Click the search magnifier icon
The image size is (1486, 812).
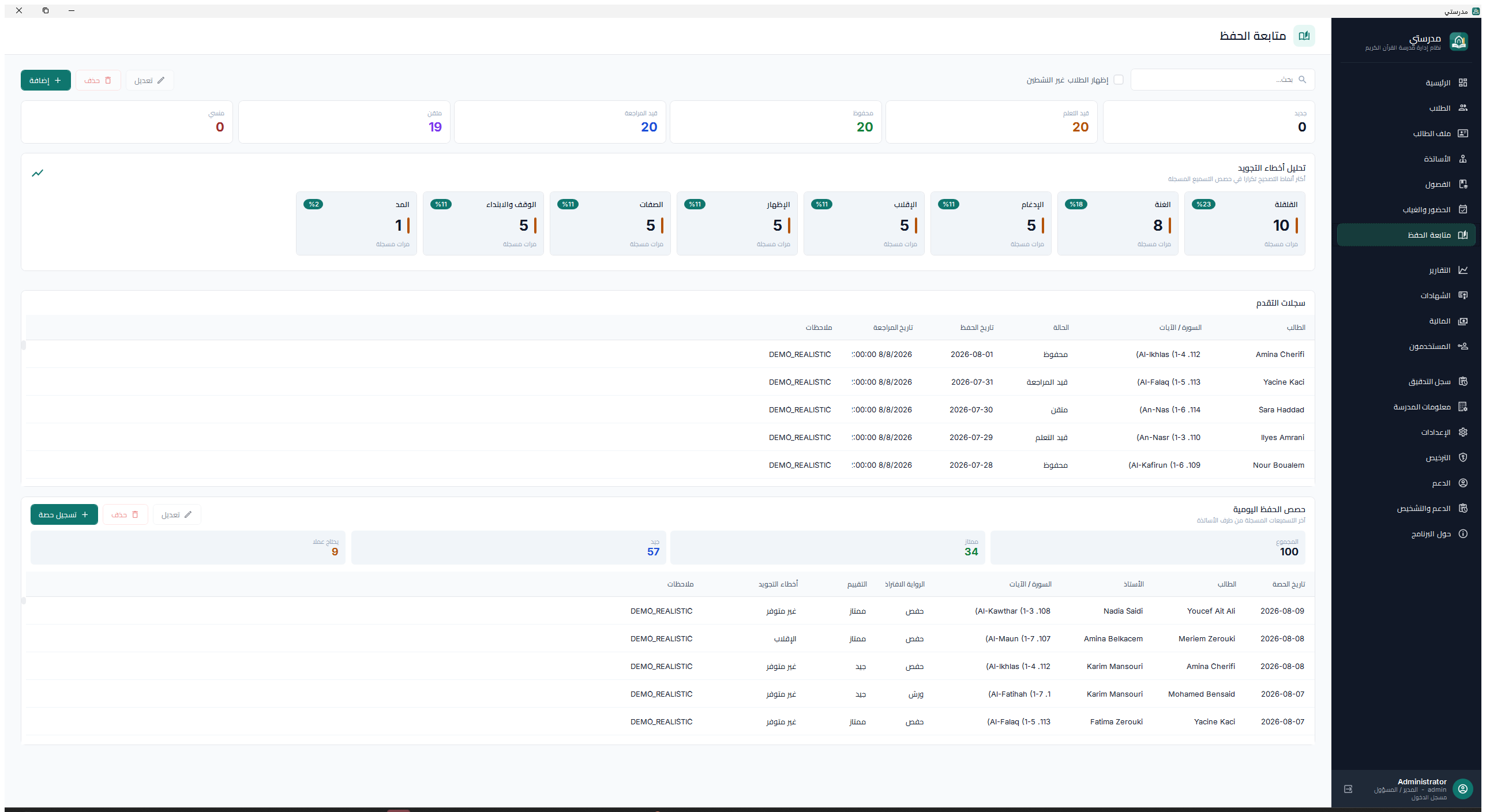tap(1302, 80)
